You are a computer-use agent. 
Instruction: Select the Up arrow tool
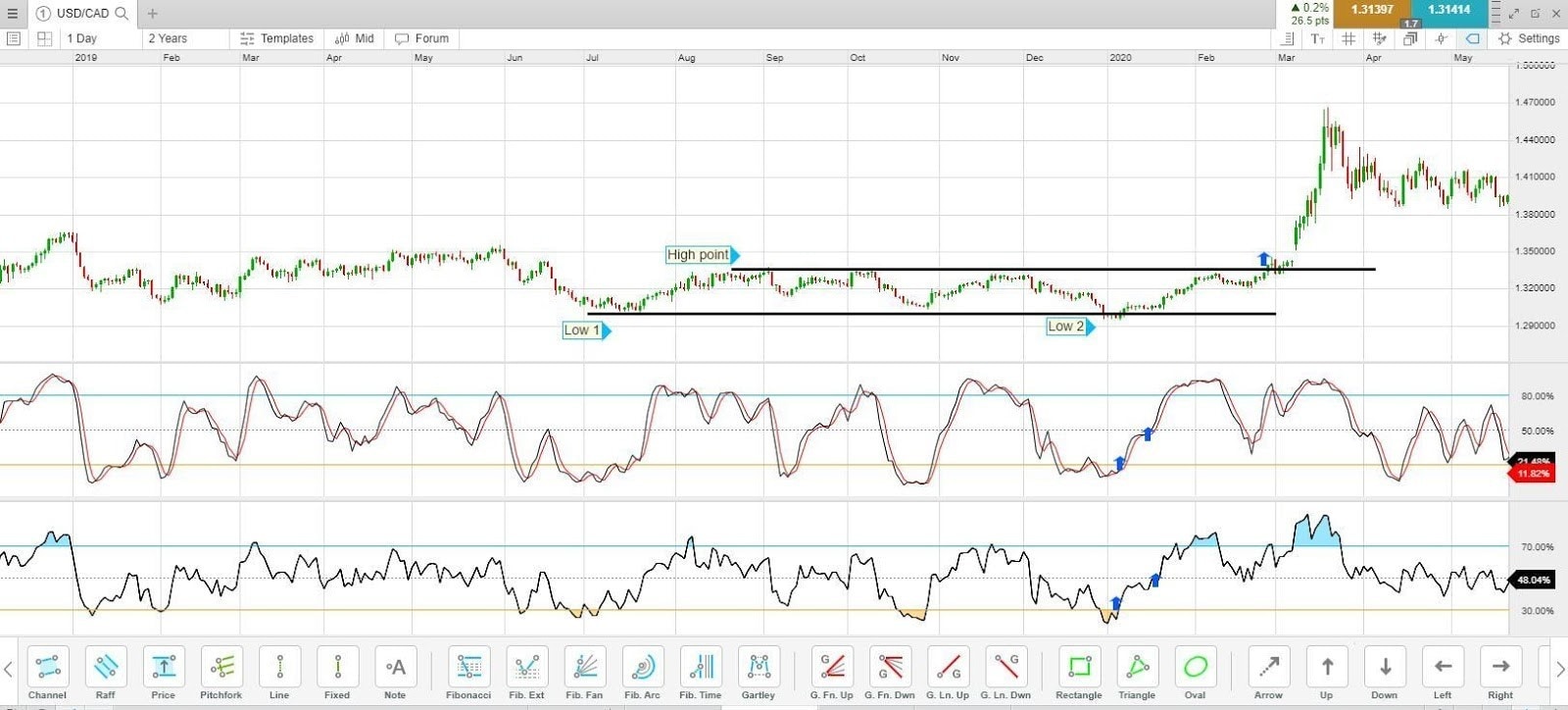[1326, 673]
